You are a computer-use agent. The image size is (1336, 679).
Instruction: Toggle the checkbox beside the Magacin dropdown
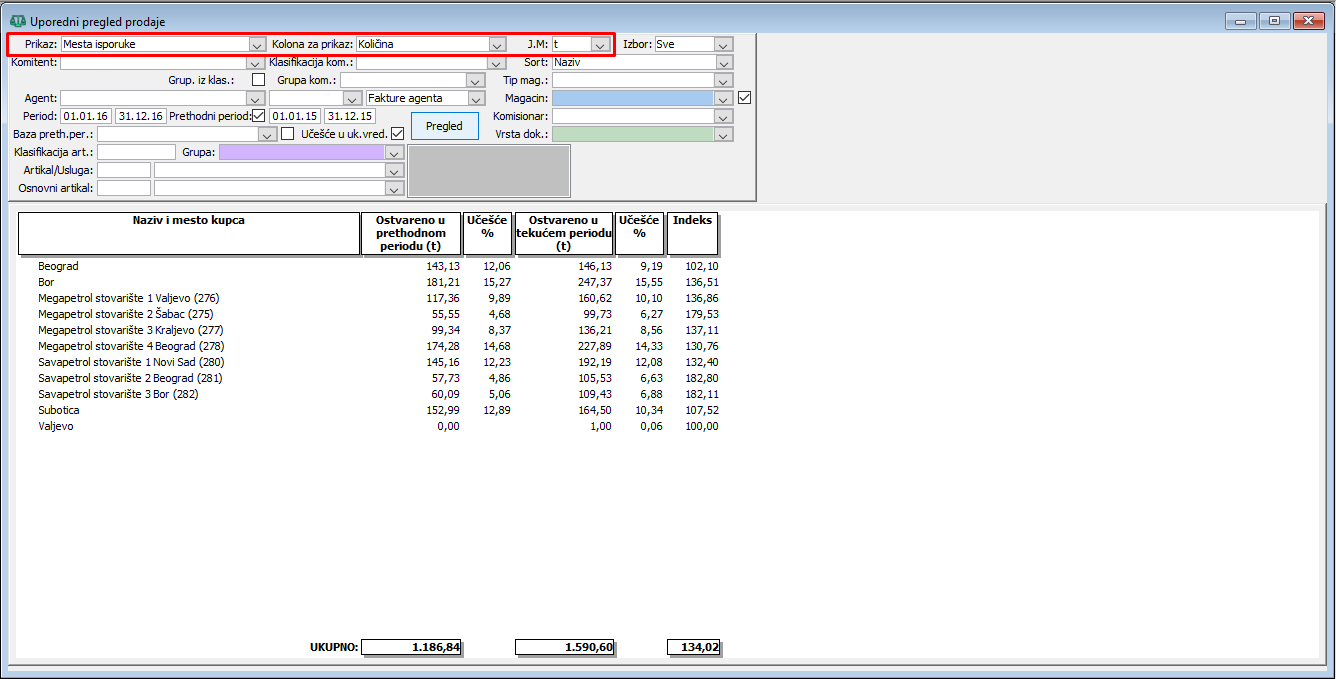click(743, 98)
